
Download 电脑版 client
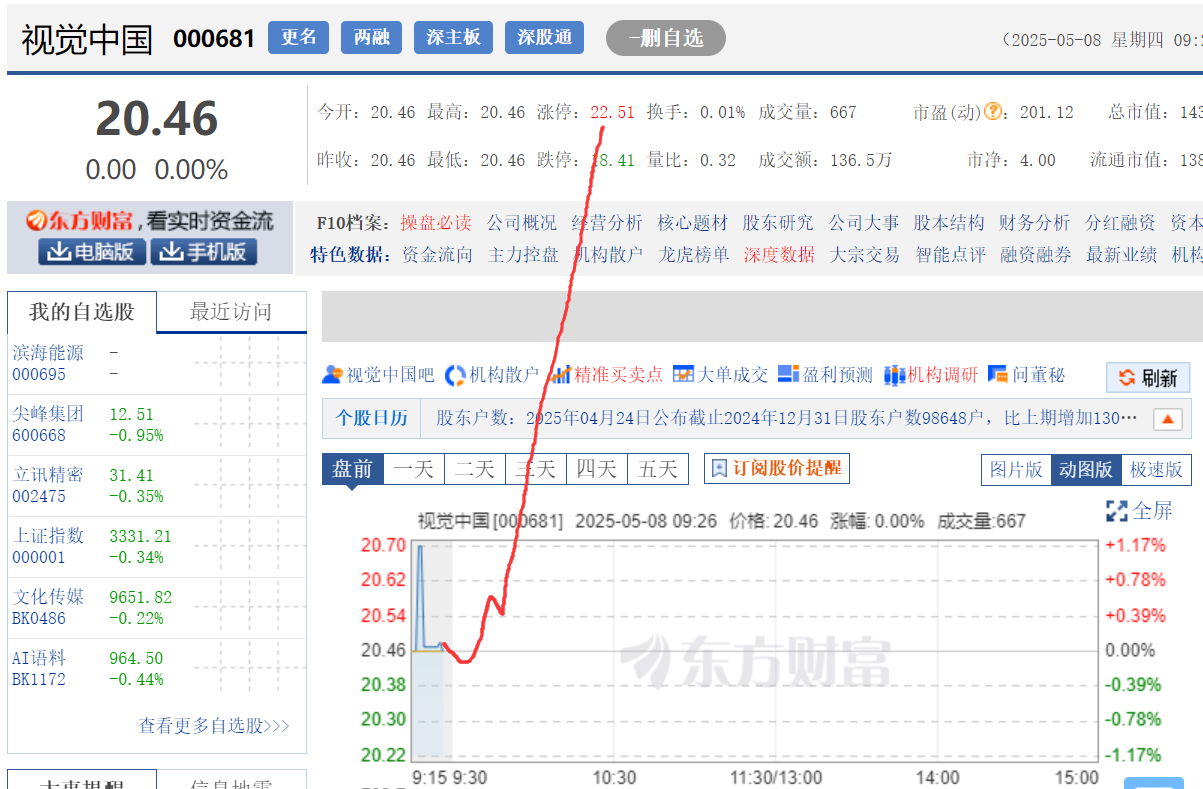pyautogui.click(x=92, y=252)
